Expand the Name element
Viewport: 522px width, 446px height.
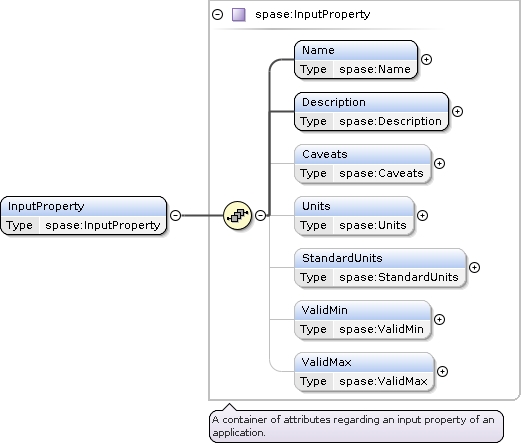tap(426, 59)
